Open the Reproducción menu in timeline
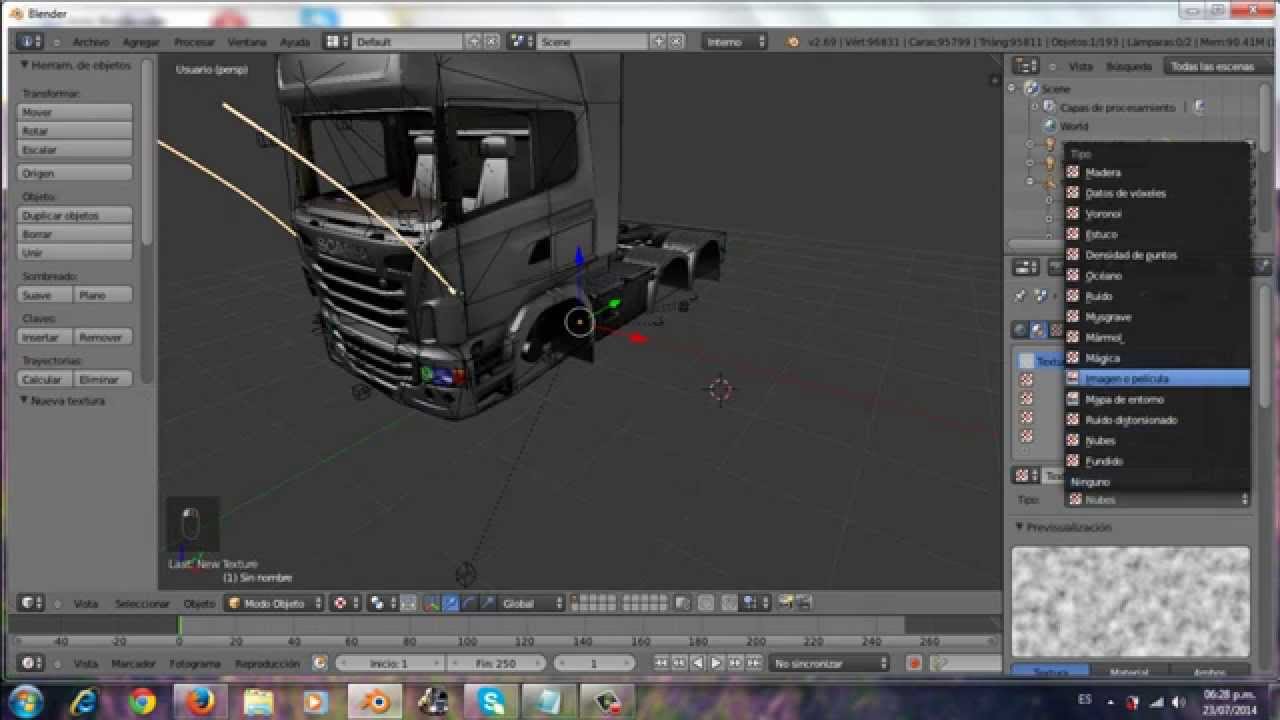 tap(267, 664)
